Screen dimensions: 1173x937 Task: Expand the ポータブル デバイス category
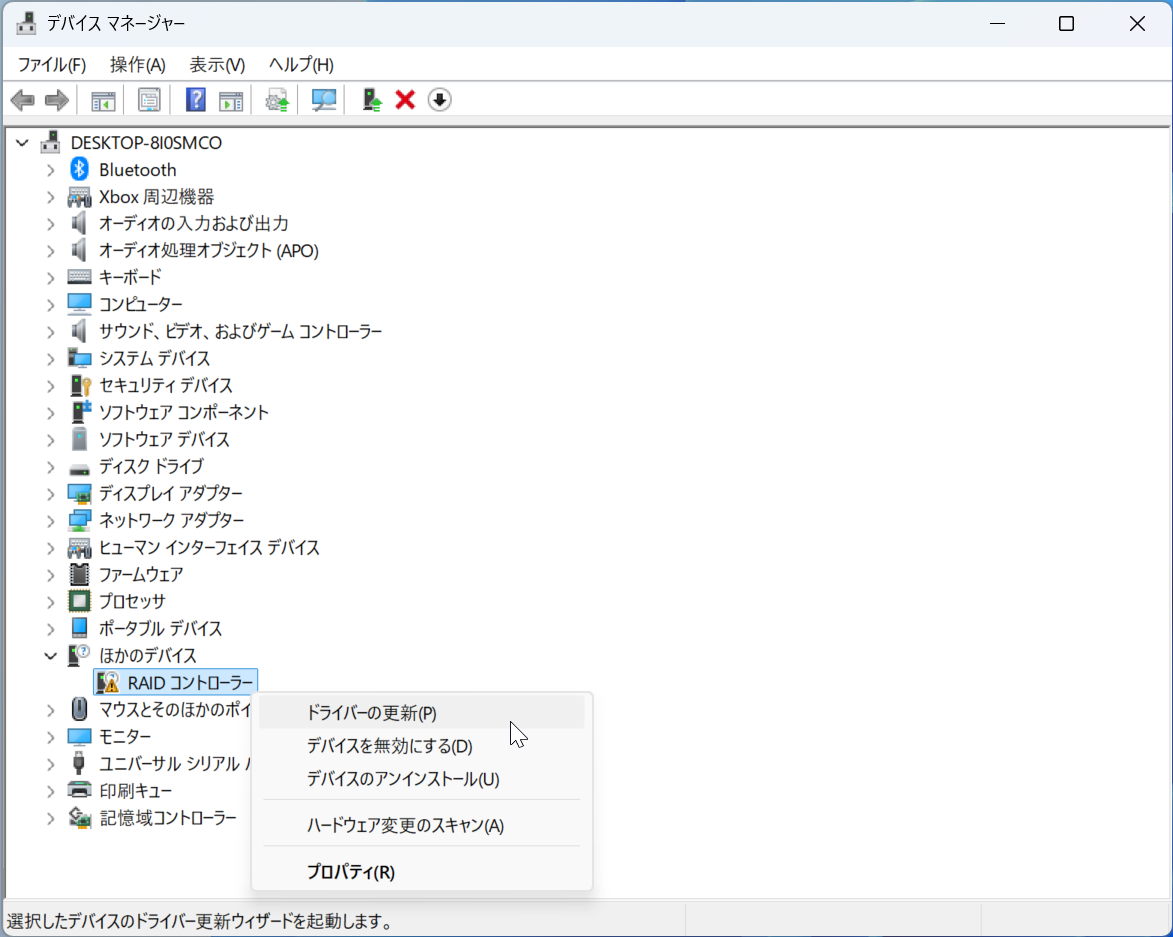(x=50, y=628)
